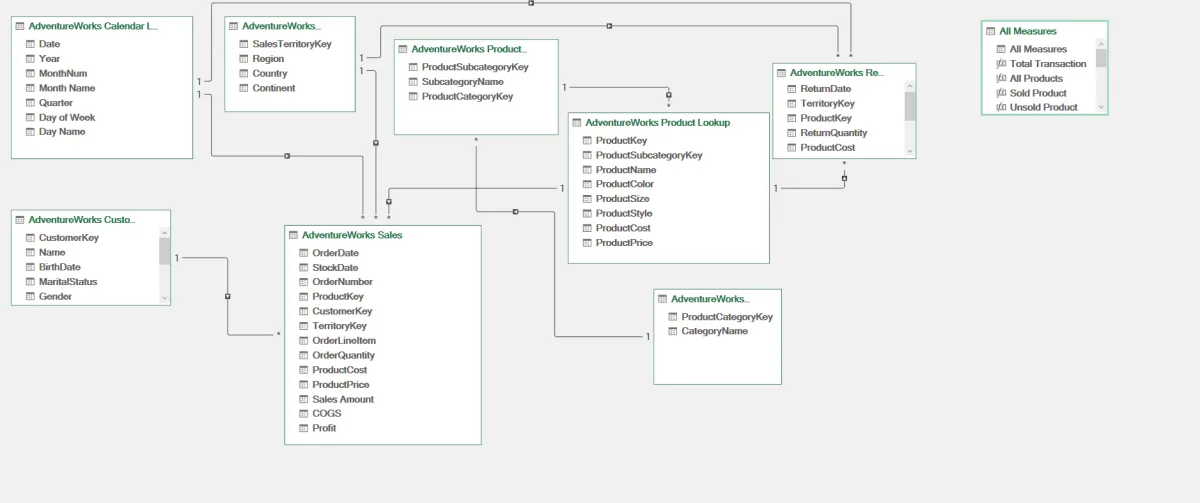
Task: Click the column icon next to ProductColor
Action: click(x=586, y=184)
